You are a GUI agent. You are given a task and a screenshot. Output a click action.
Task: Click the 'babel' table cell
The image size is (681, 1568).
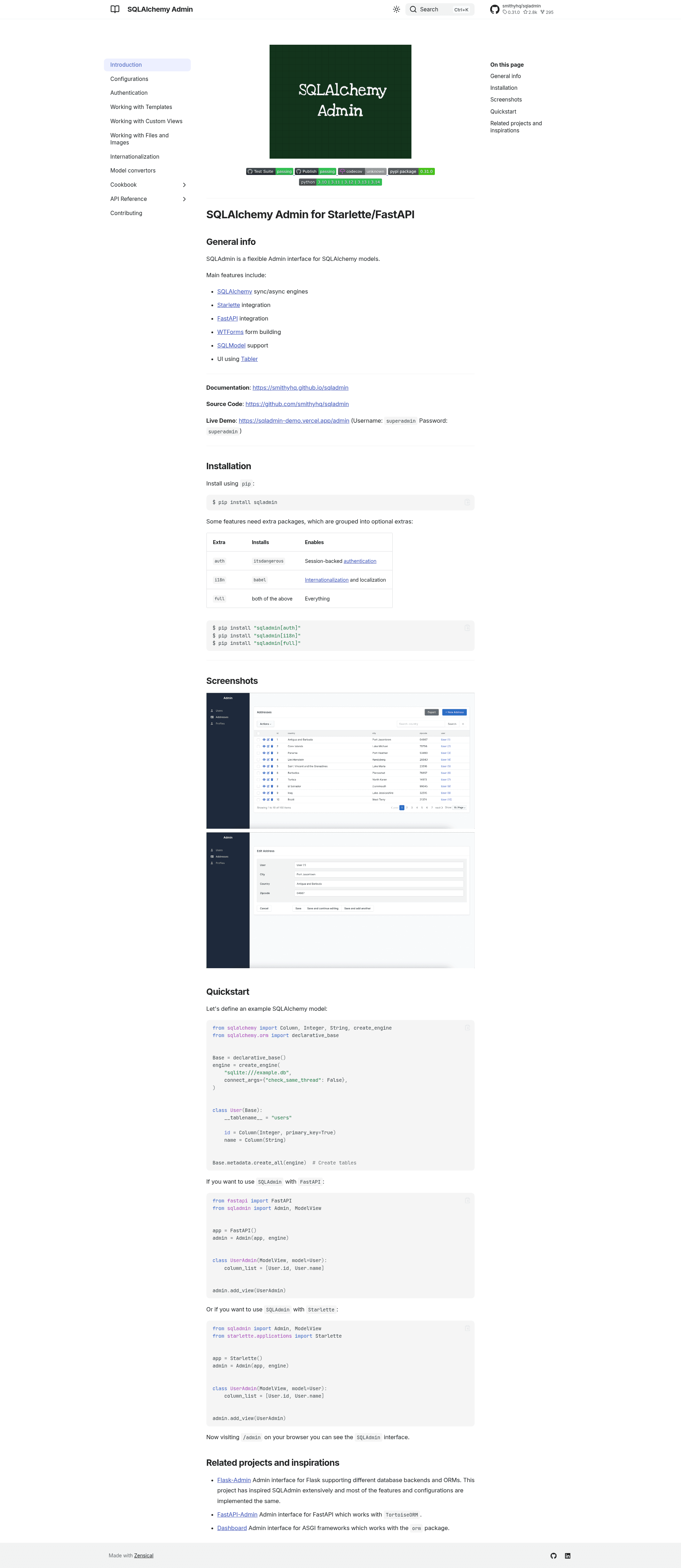pyautogui.click(x=260, y=580)
